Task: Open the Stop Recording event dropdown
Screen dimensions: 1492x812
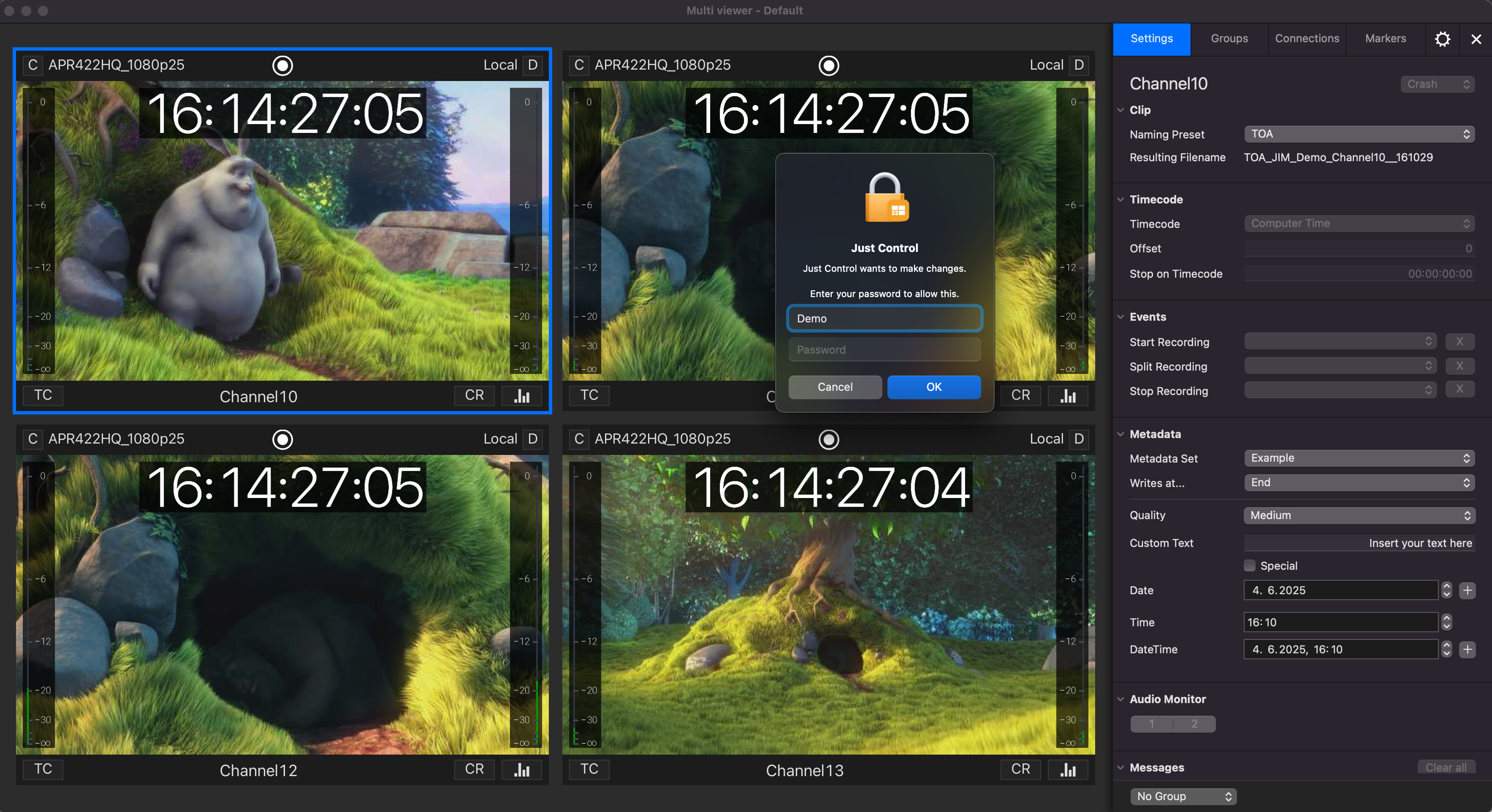Action: click(x=1340, y=390)
